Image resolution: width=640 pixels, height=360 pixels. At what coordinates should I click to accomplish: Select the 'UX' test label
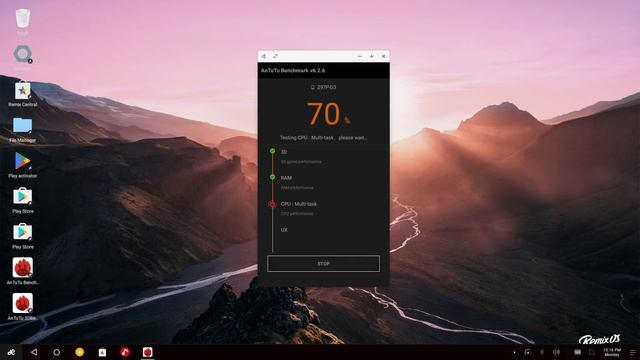click(284, 230)
